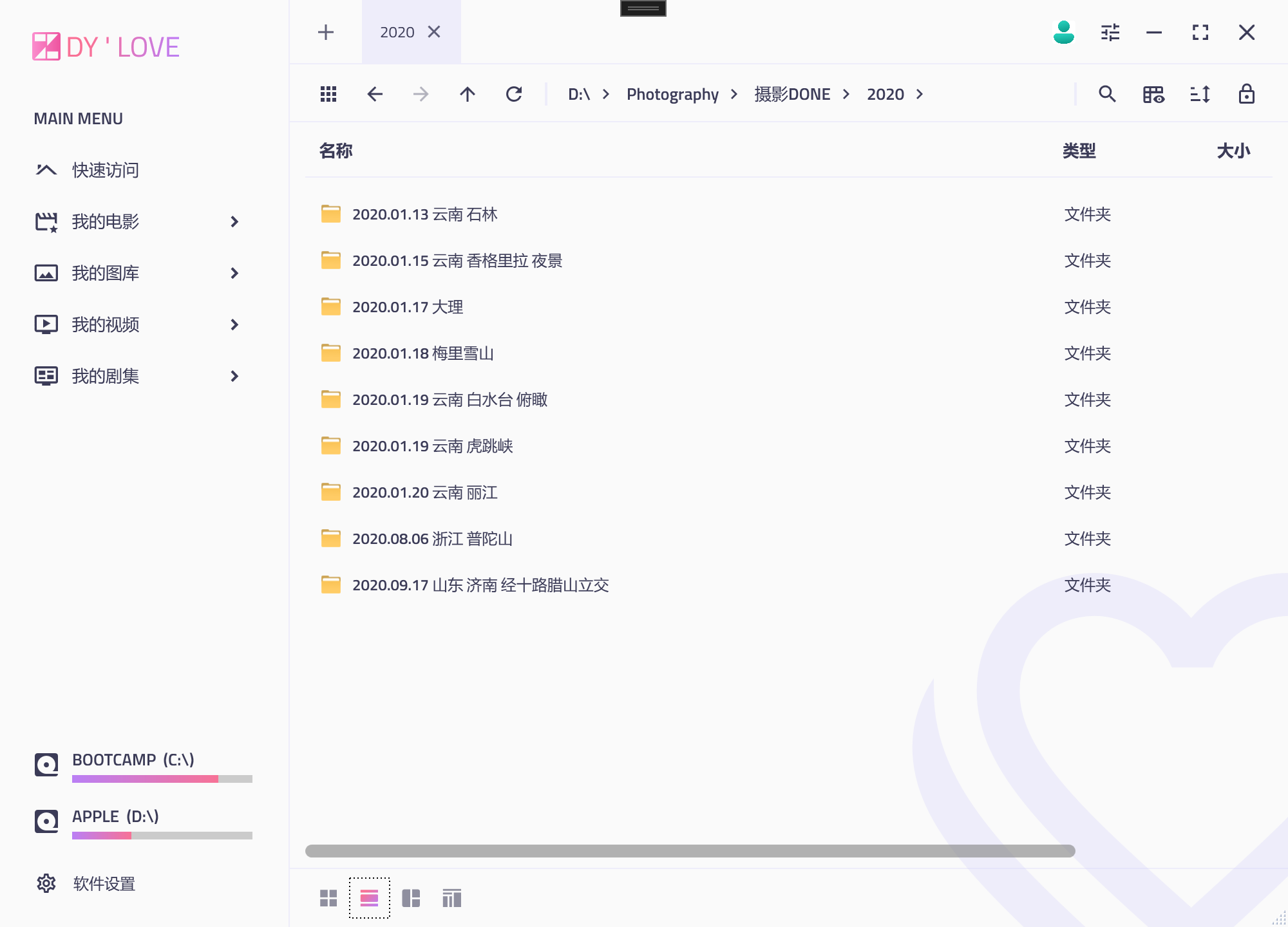
Task: Navigate to 摄影DONE in breadcrumb
Action: [x=793, y=95]
